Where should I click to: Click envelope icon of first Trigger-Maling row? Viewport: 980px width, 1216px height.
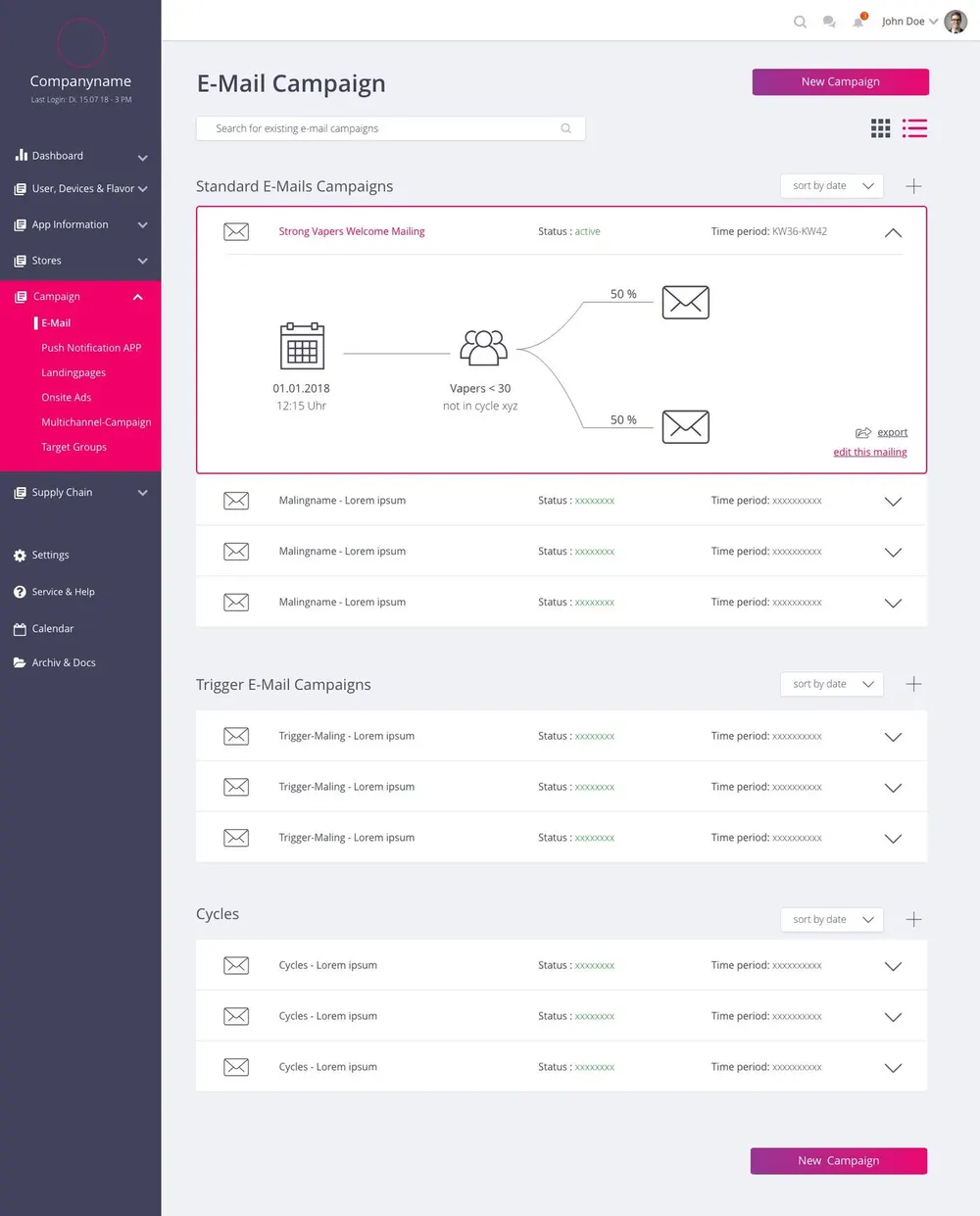coord(236,736)
